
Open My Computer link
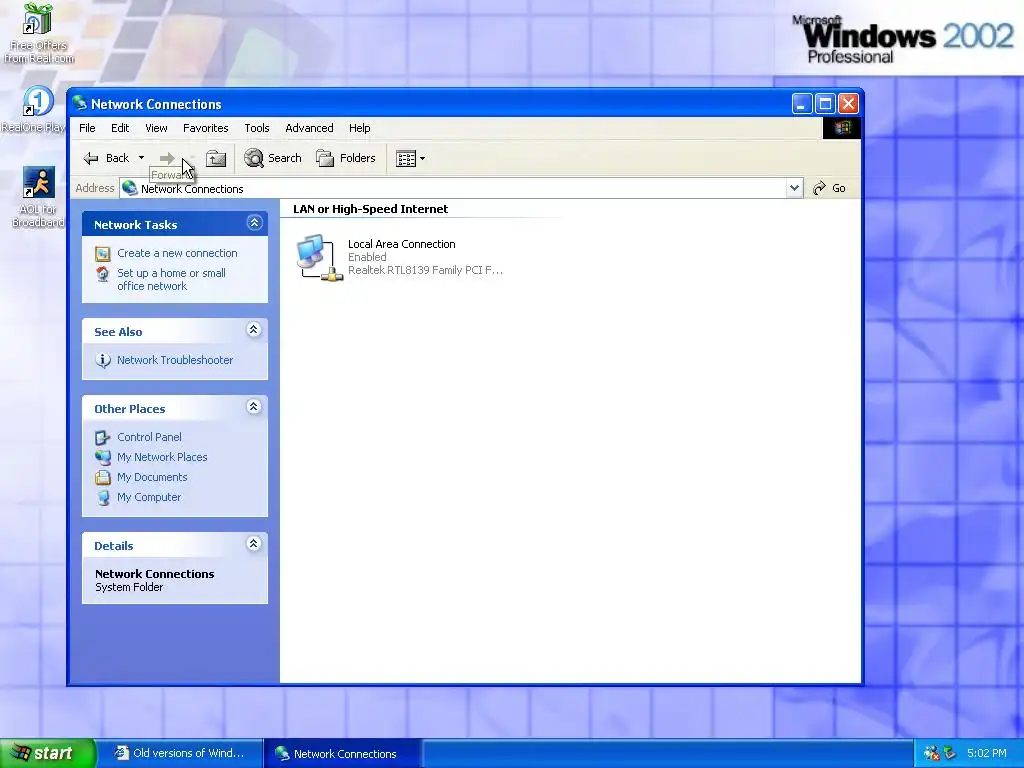(149, 497)
